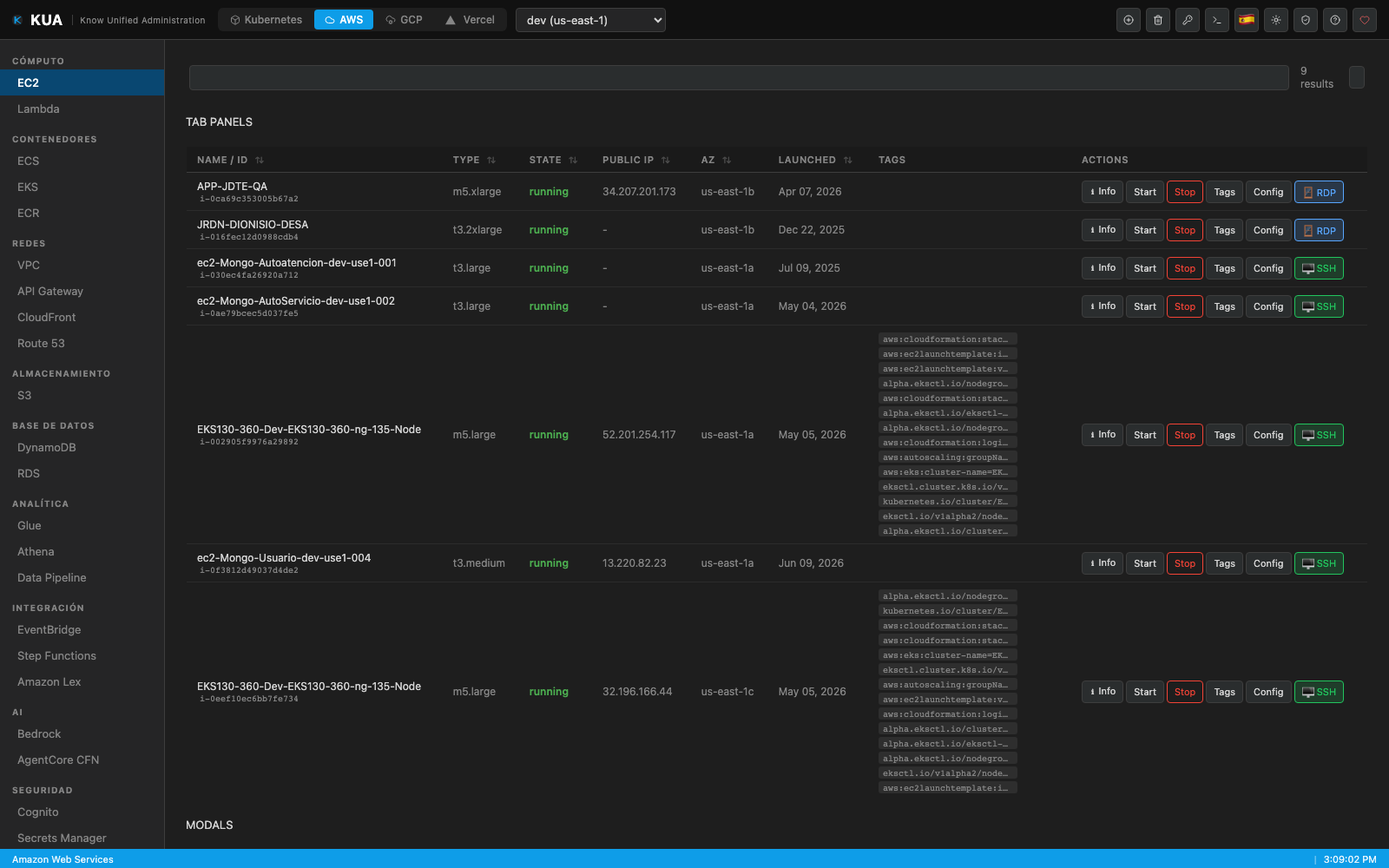Click the instance search input field
This screenshot has height=868, width=1389.
pos(739,77)
